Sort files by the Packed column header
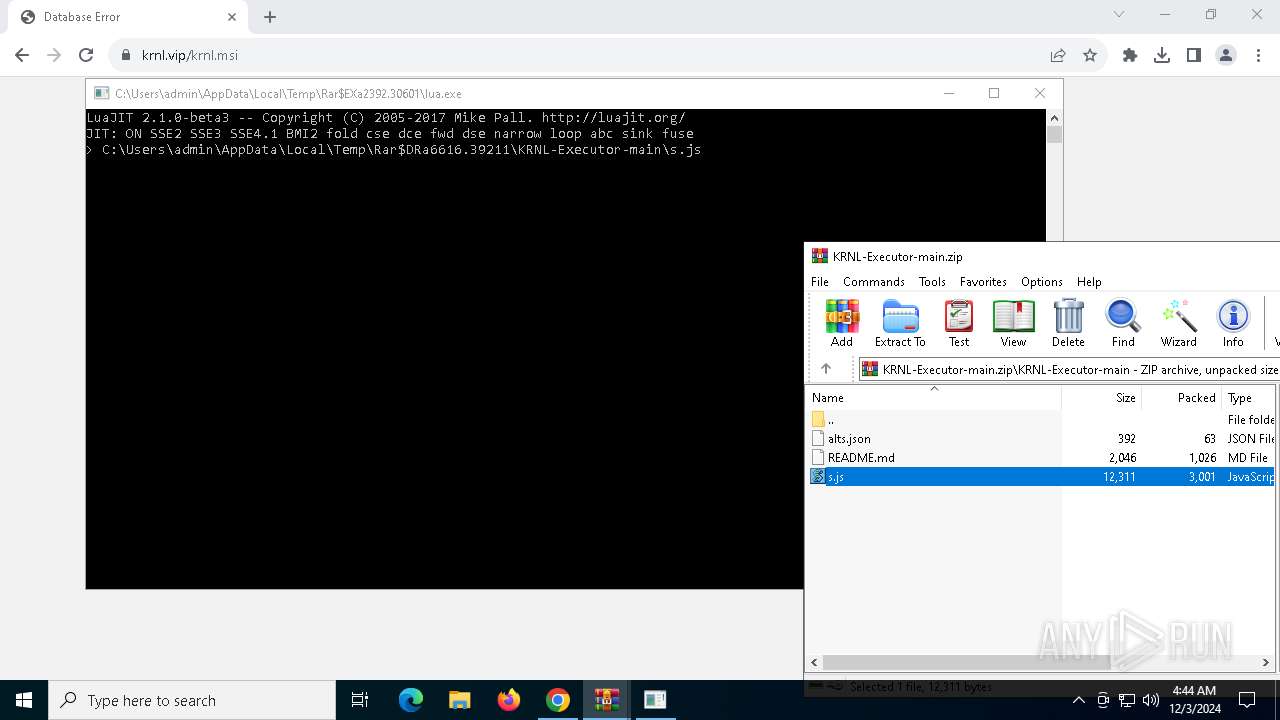 [x=1181, y=397]
